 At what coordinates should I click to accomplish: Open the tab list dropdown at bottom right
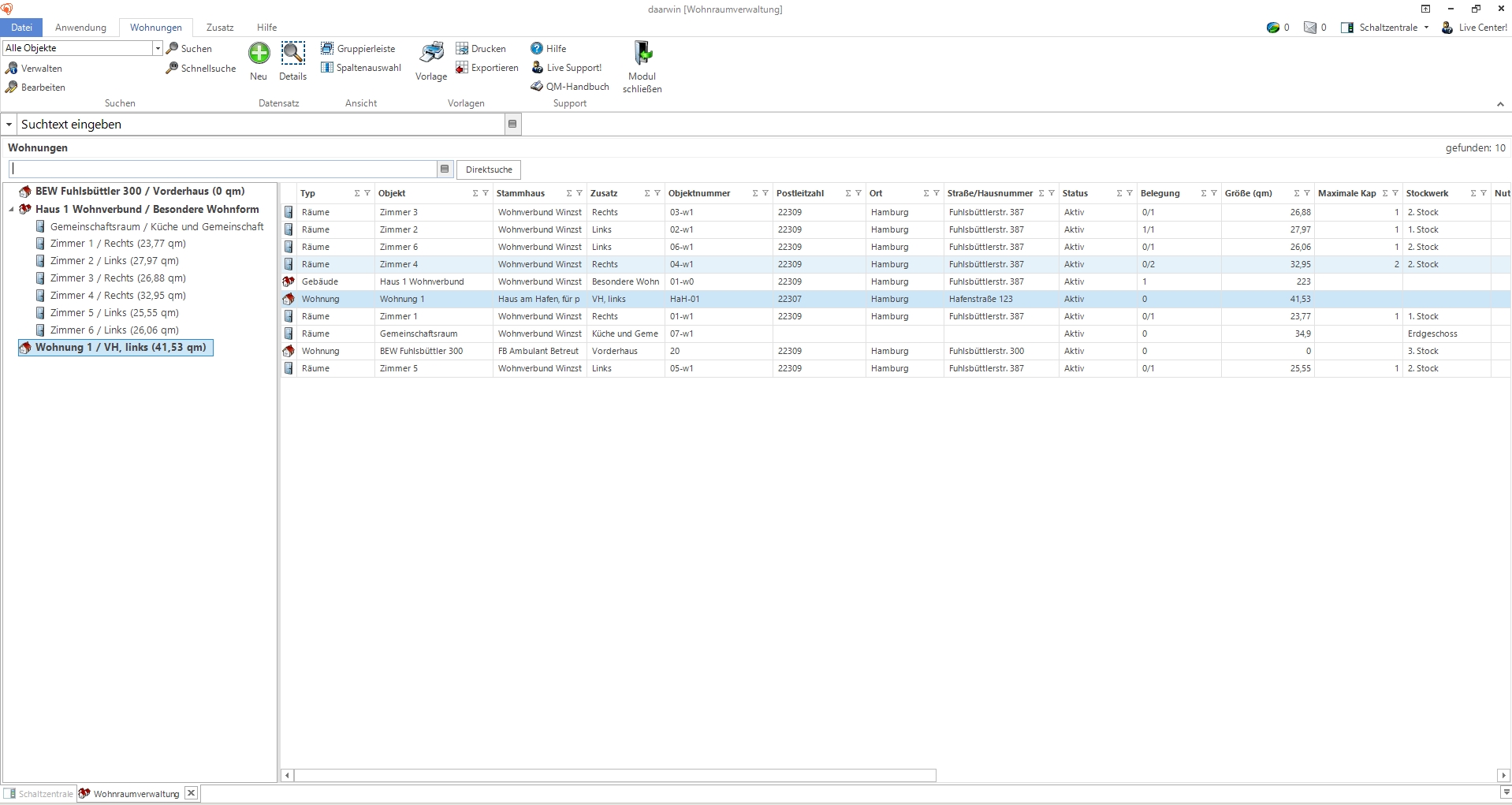point(1506,792)
